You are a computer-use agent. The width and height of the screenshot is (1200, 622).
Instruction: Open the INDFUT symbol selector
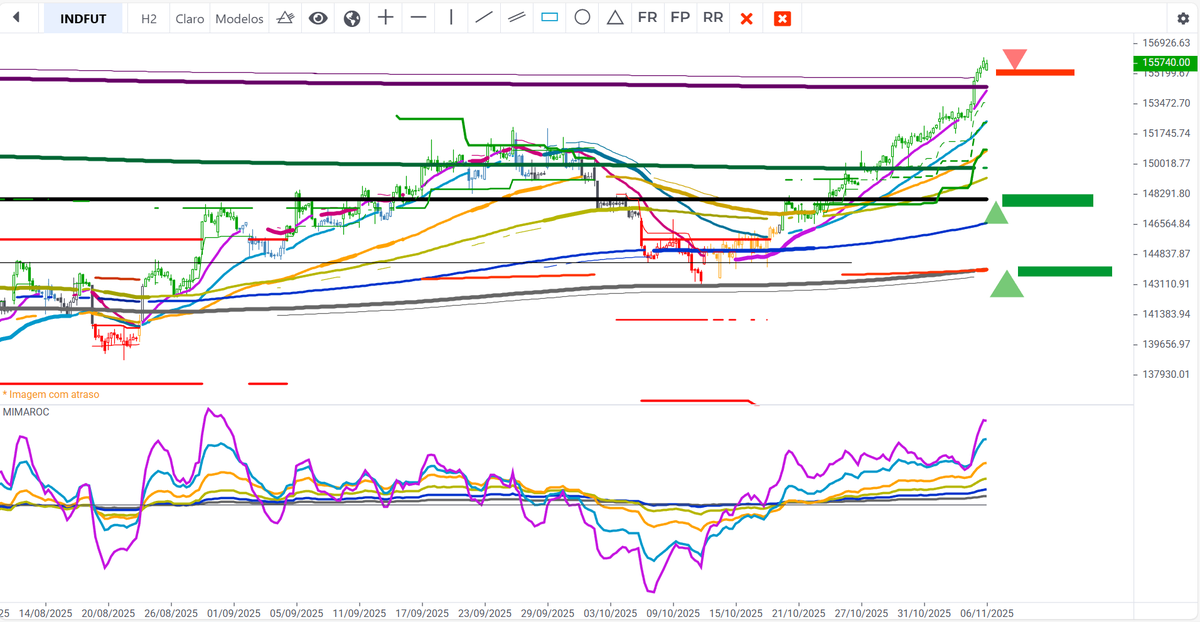[x=84, y=18]
